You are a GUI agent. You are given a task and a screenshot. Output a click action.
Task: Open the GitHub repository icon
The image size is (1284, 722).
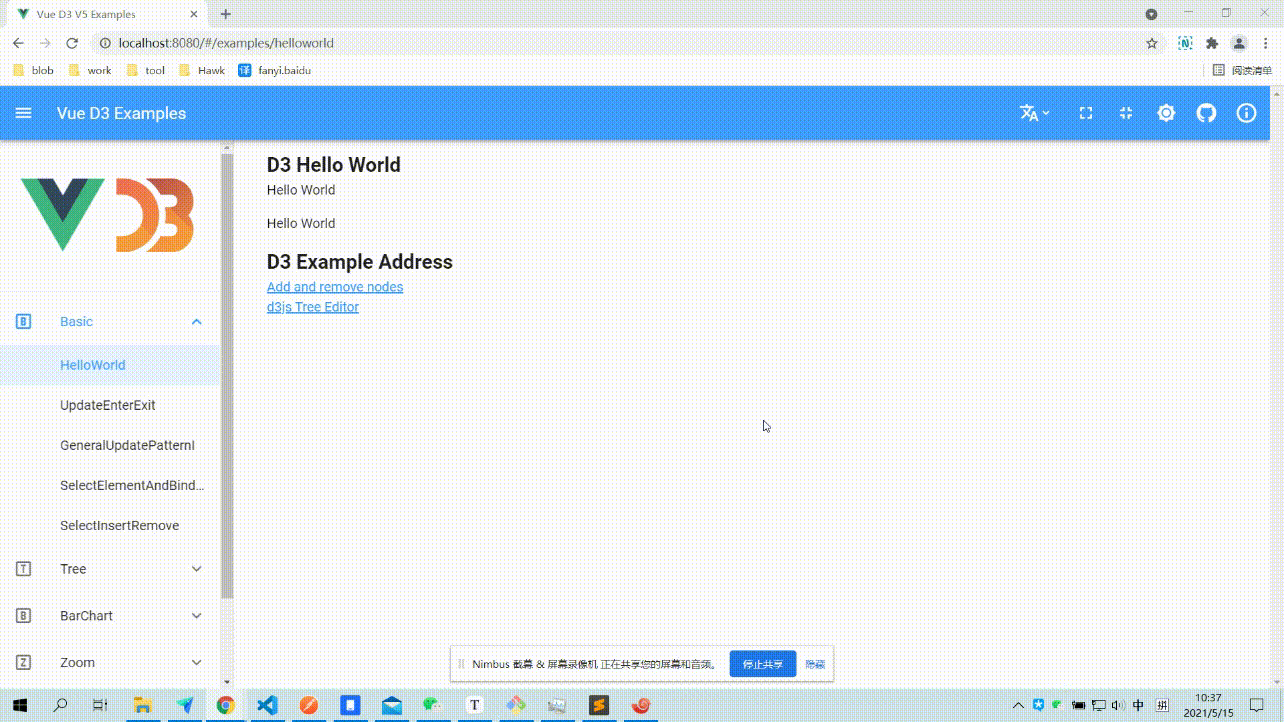pyautogui.click(x=1206, y=113)
